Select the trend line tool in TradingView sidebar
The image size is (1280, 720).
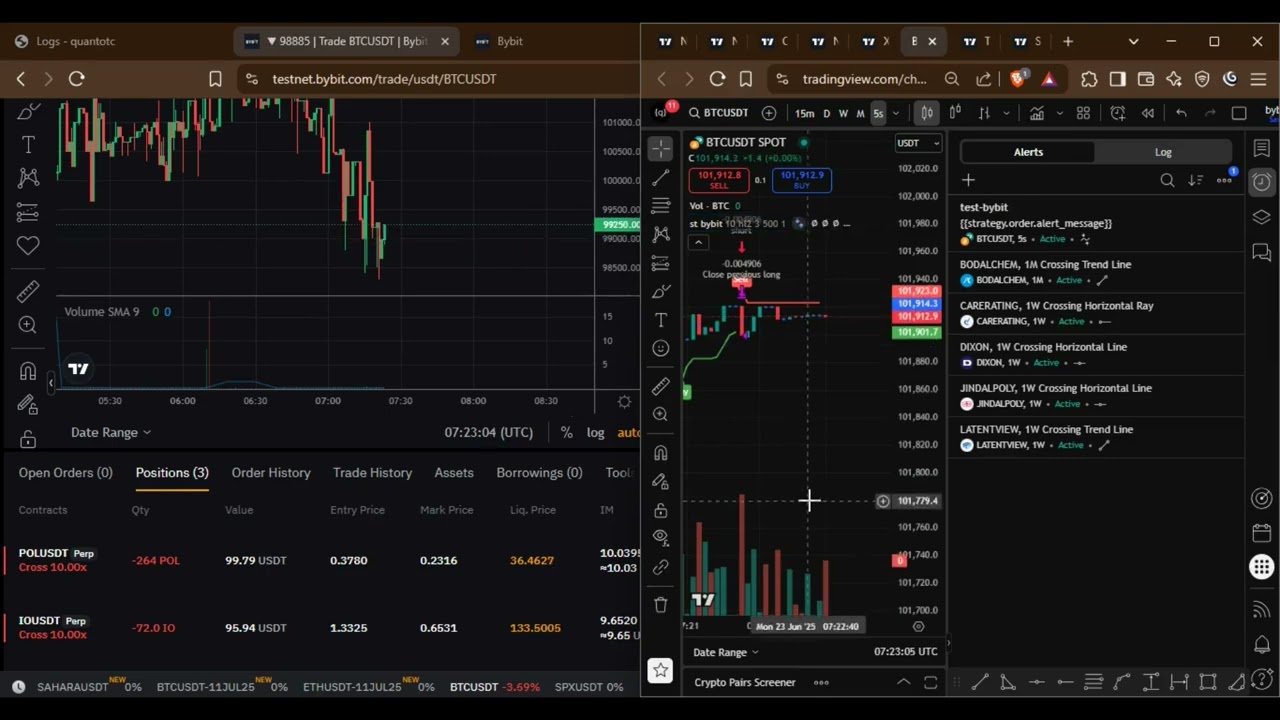tap(660, 178)
